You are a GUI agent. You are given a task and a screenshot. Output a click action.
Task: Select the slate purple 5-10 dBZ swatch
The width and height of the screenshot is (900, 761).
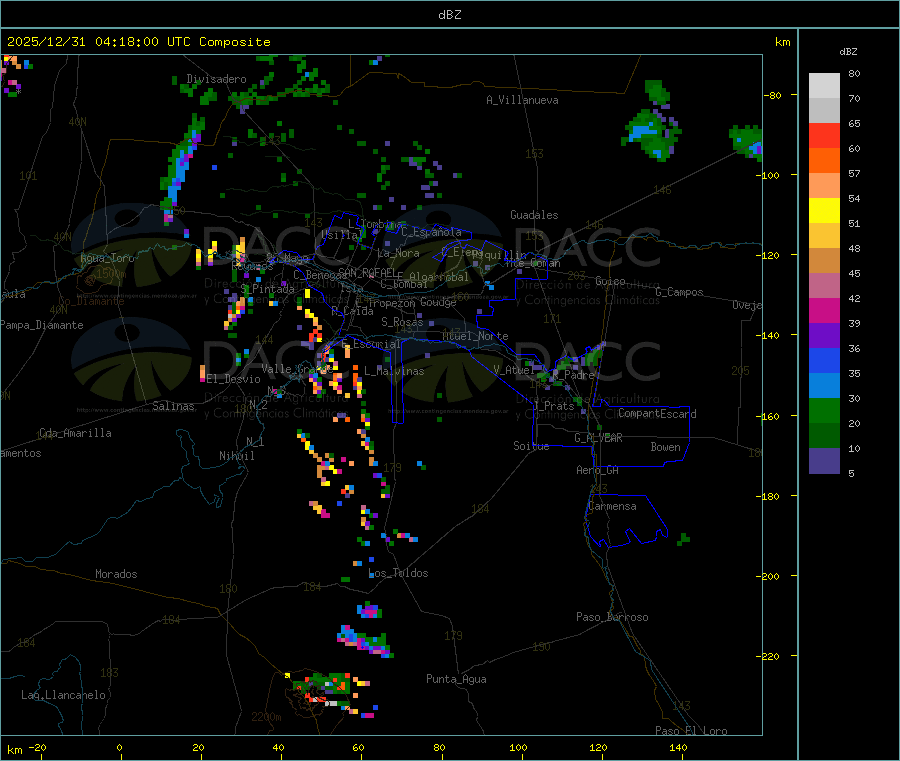(824, 461)
